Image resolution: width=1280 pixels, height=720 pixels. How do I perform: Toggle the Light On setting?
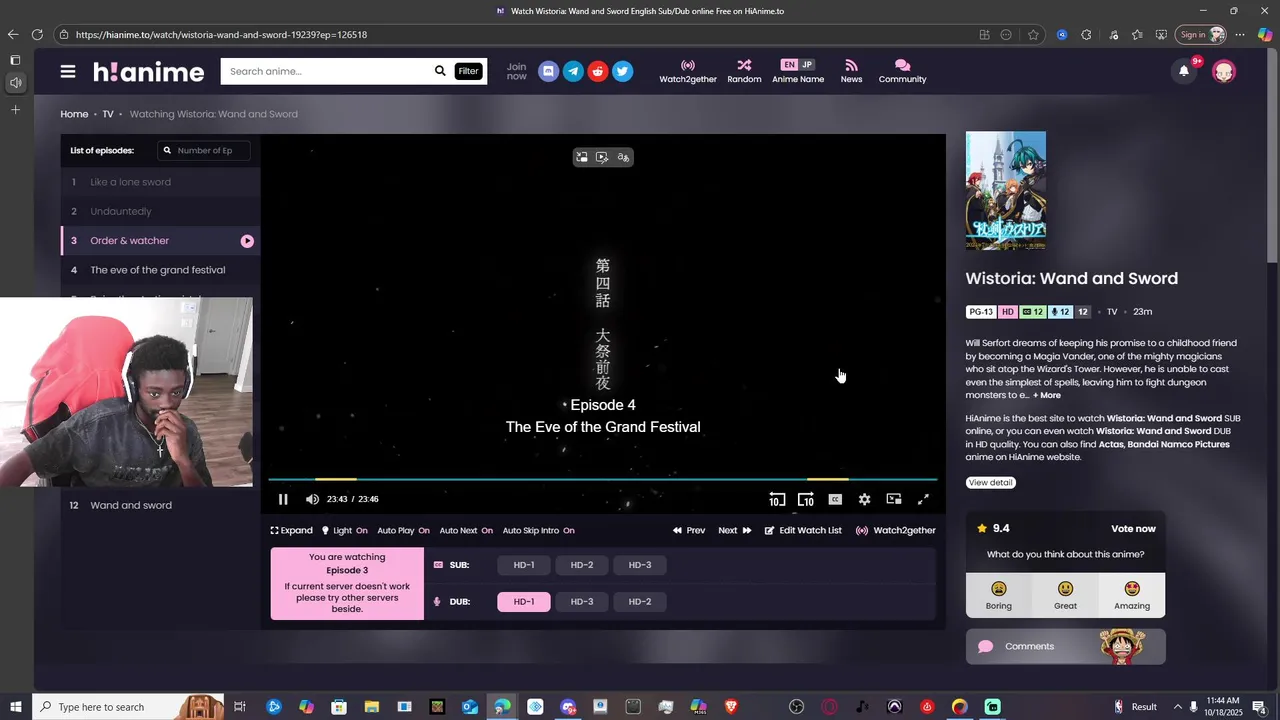point(344,531)
